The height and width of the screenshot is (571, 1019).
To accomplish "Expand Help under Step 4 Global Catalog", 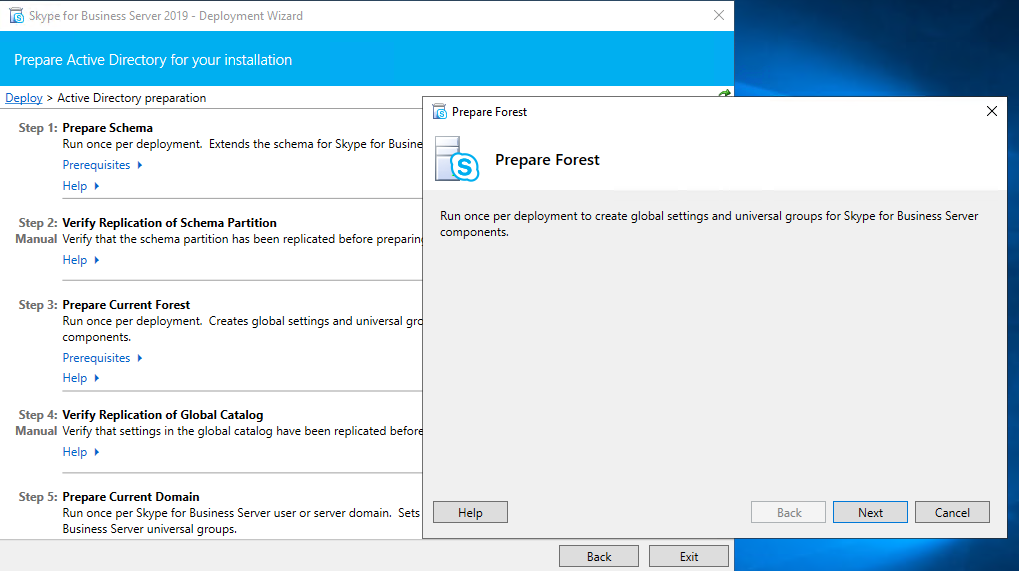I will 81,452.
